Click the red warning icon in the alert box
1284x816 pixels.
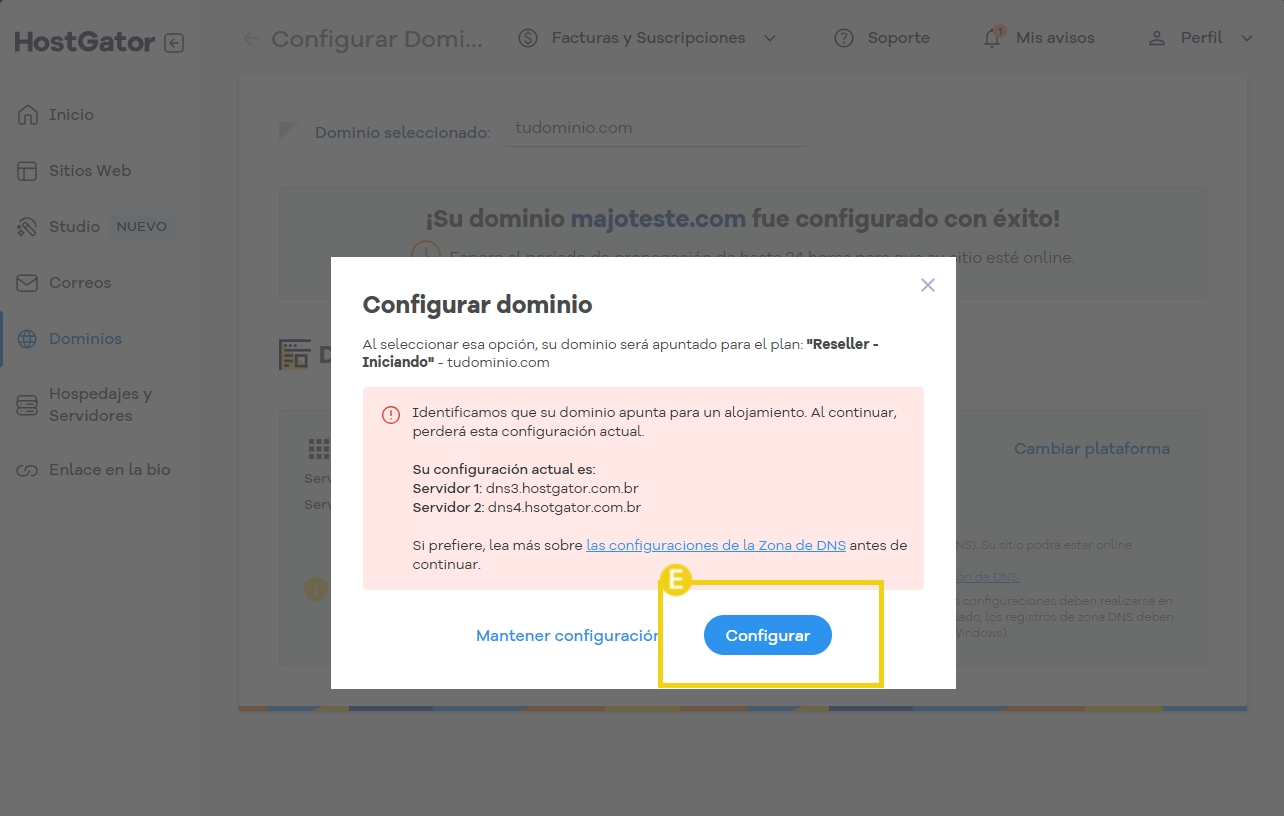point(391,415)
